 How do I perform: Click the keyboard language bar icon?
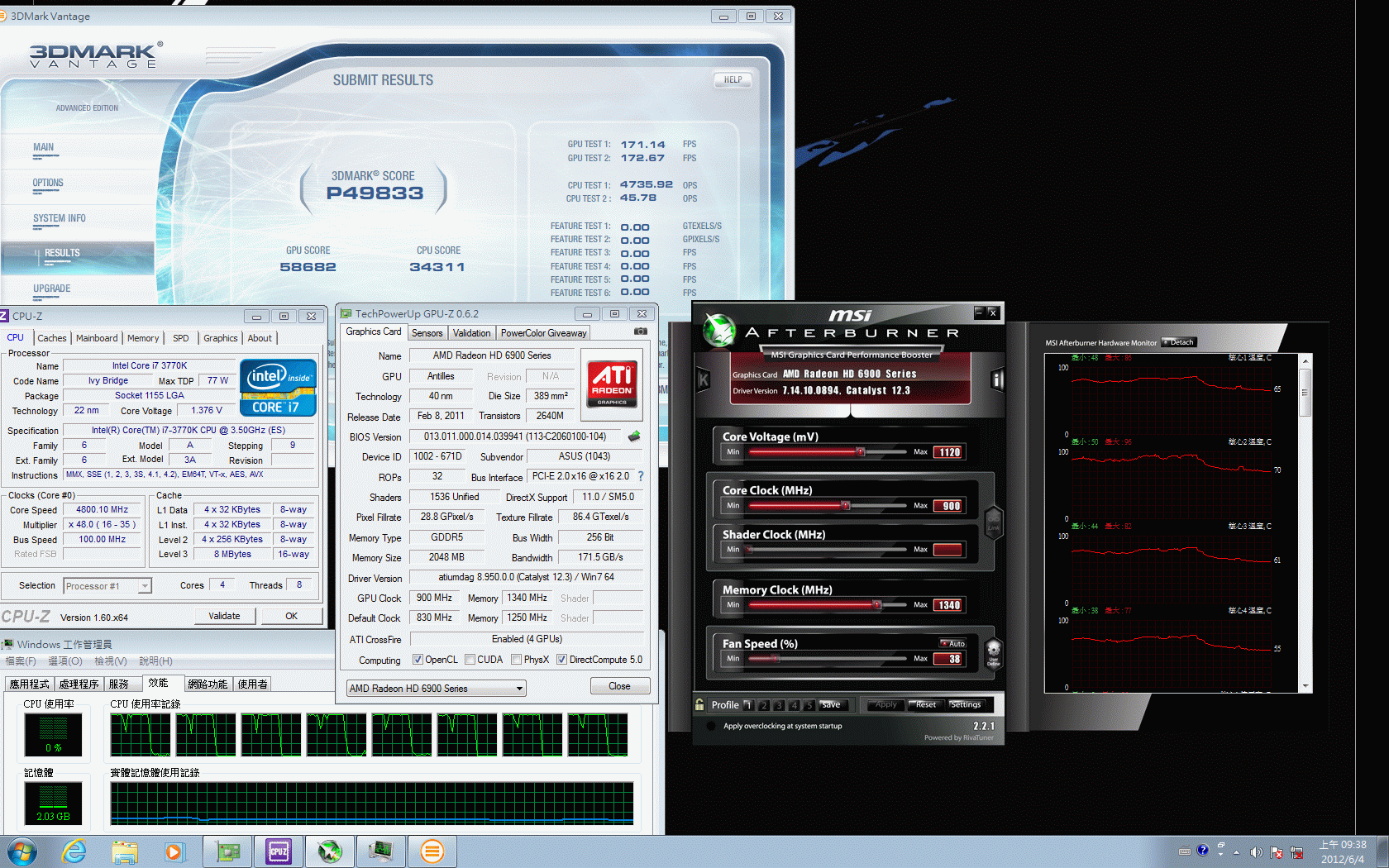pos(1185,851)
